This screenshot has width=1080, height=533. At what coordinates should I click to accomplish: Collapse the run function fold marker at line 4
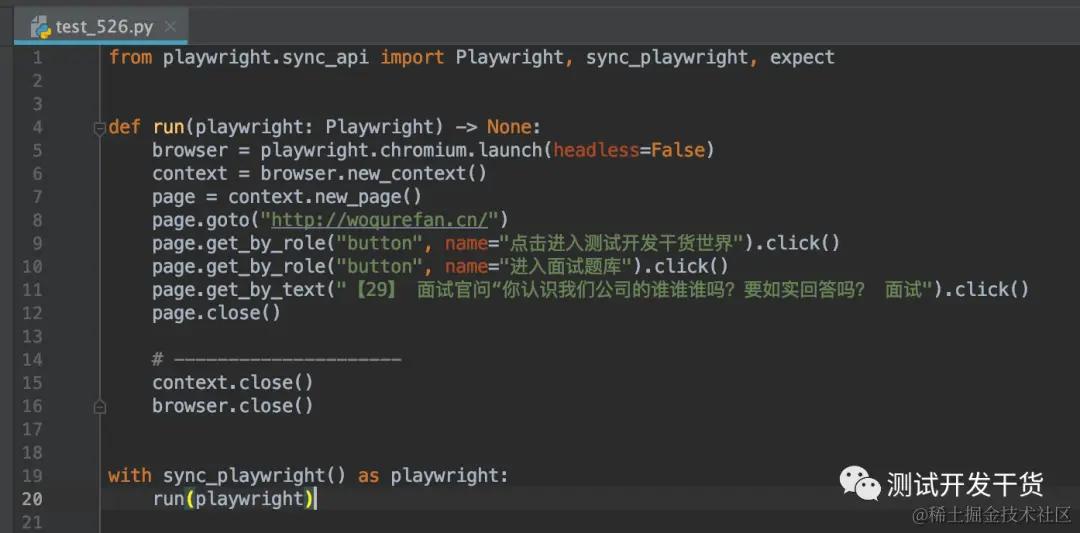(x=99, y=129)
